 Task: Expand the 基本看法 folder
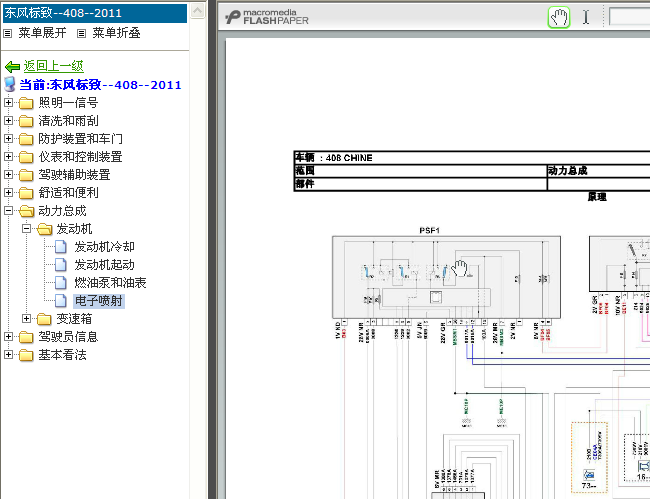point(8,354)
